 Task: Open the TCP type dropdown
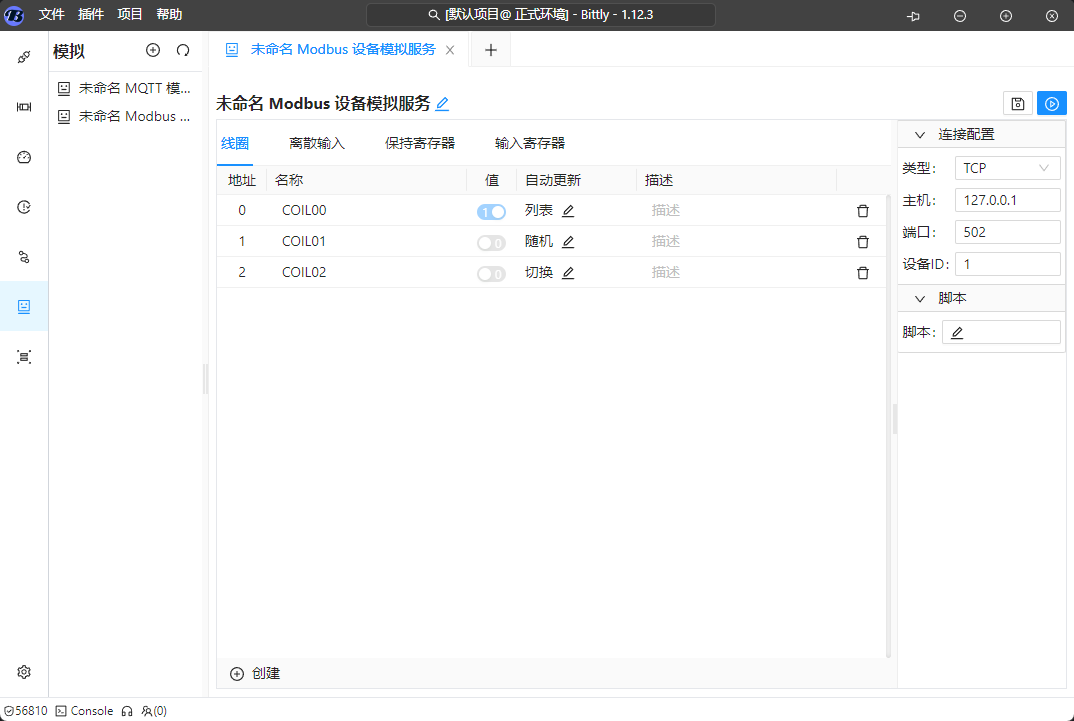1007,168
